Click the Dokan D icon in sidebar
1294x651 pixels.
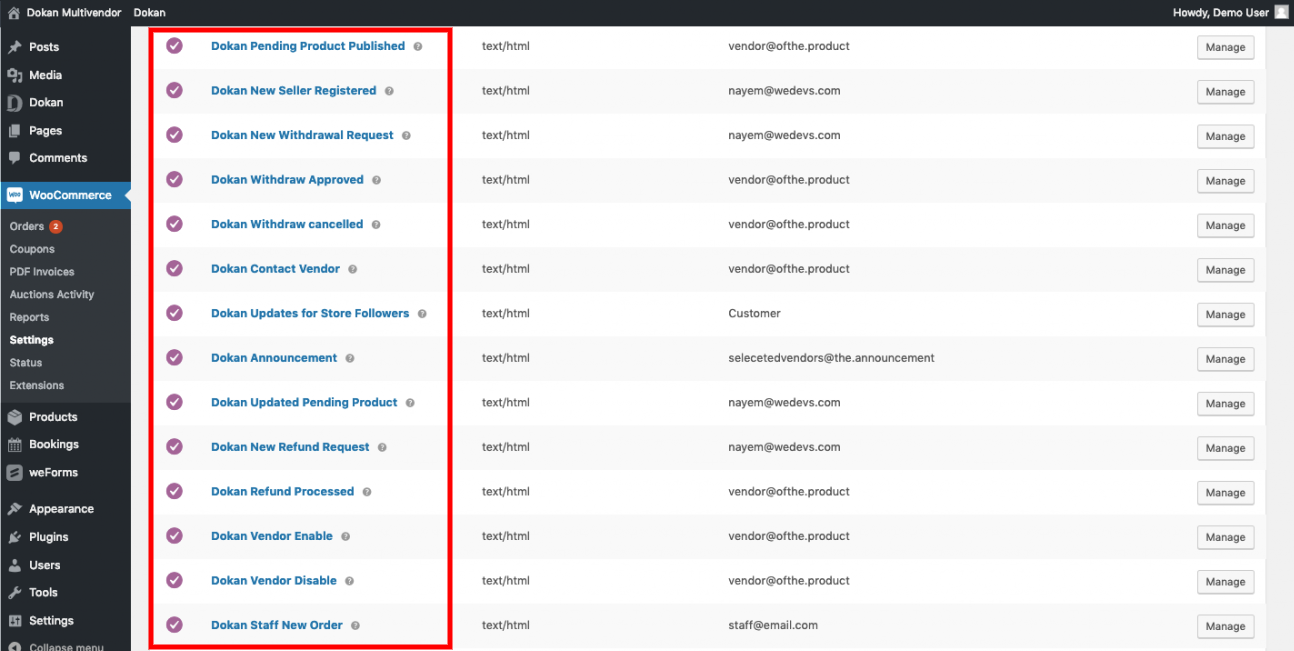[15, 102]
